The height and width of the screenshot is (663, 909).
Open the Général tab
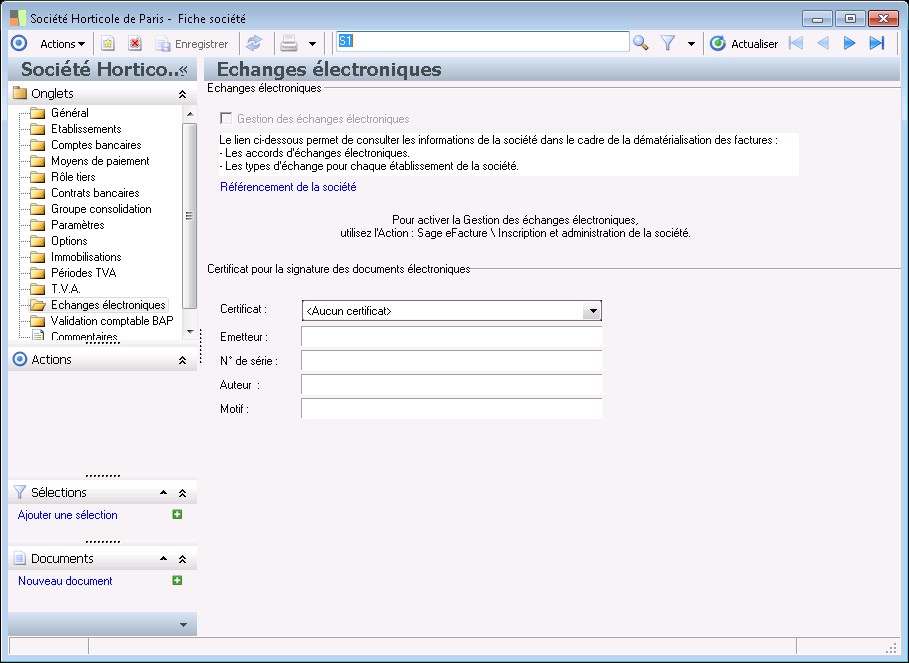pos(70,113)
